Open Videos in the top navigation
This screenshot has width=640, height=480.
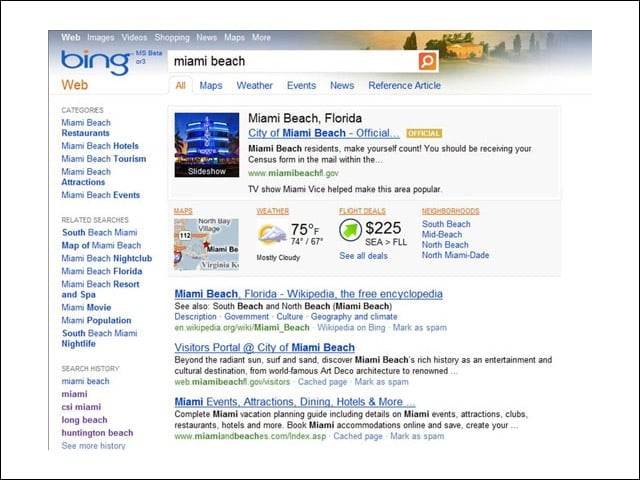click(134, 37)
